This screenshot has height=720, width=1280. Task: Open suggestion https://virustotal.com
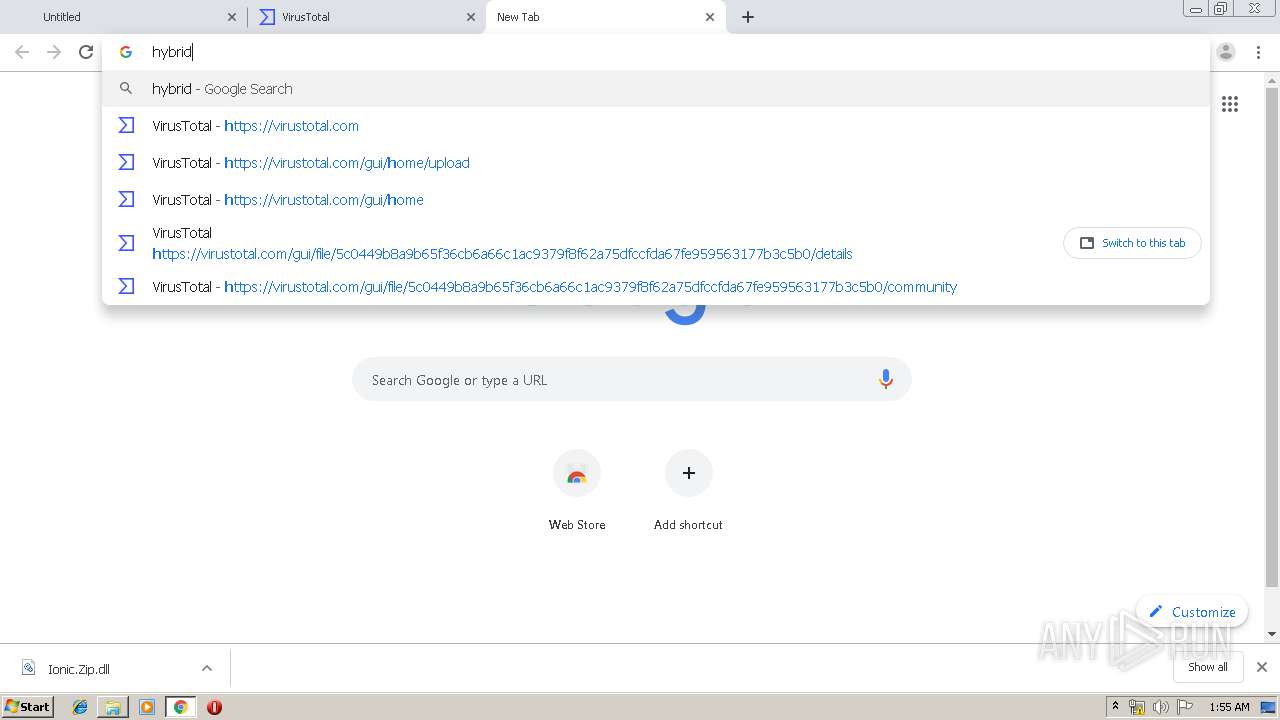(x=655, y=126)
